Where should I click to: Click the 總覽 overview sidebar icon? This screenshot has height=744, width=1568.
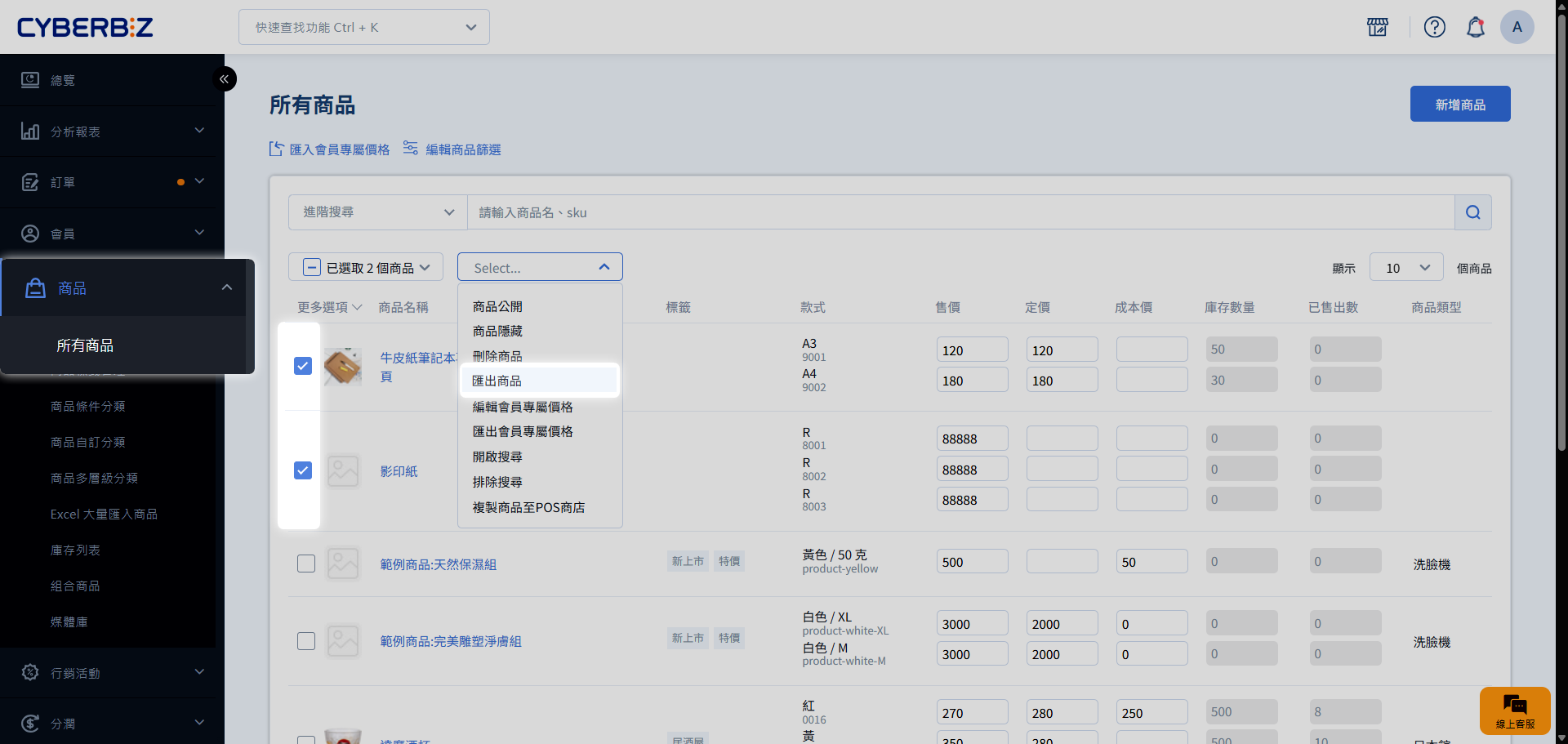tap(30, 80)
